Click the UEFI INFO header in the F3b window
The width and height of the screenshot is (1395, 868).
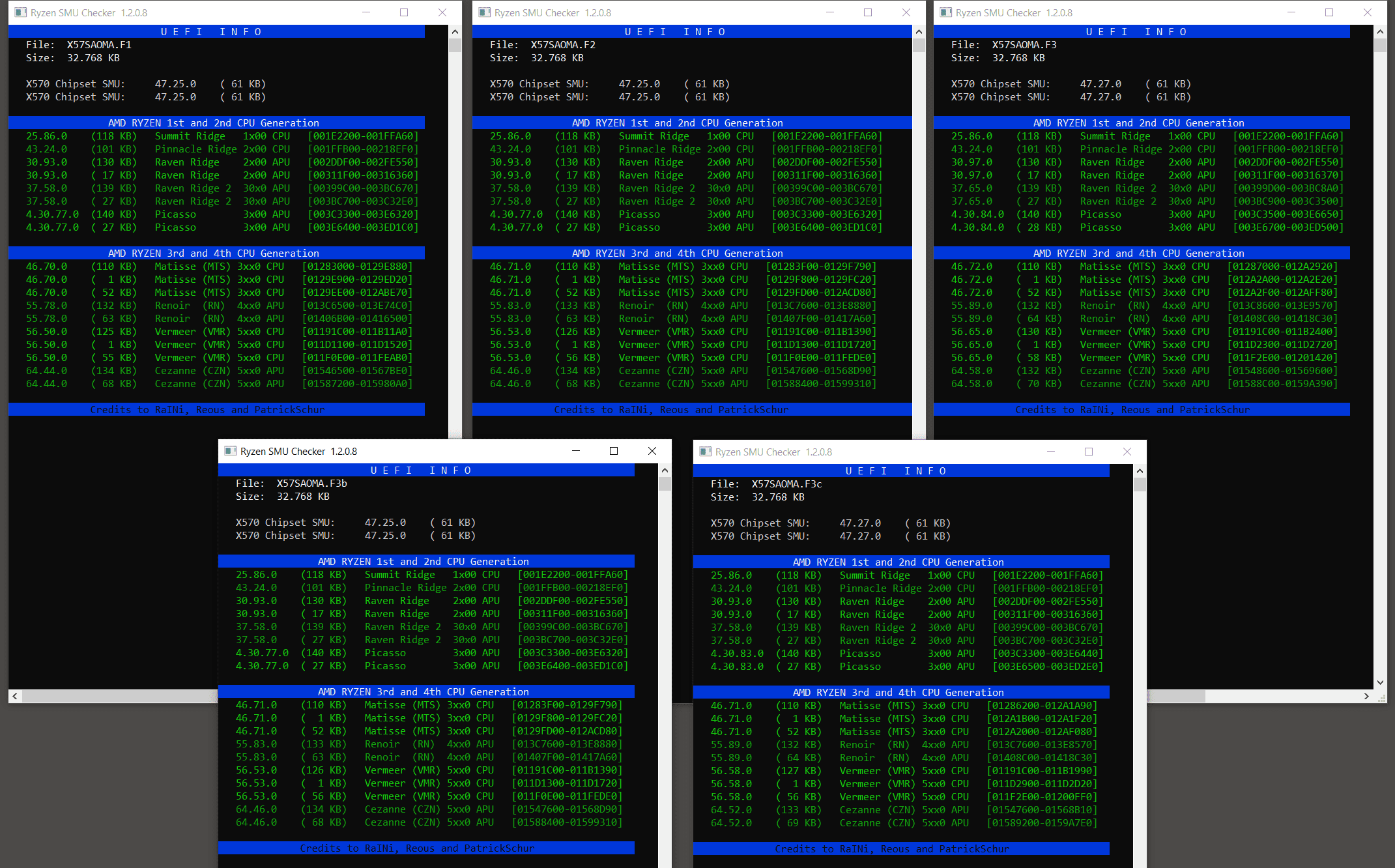(426, 470)
